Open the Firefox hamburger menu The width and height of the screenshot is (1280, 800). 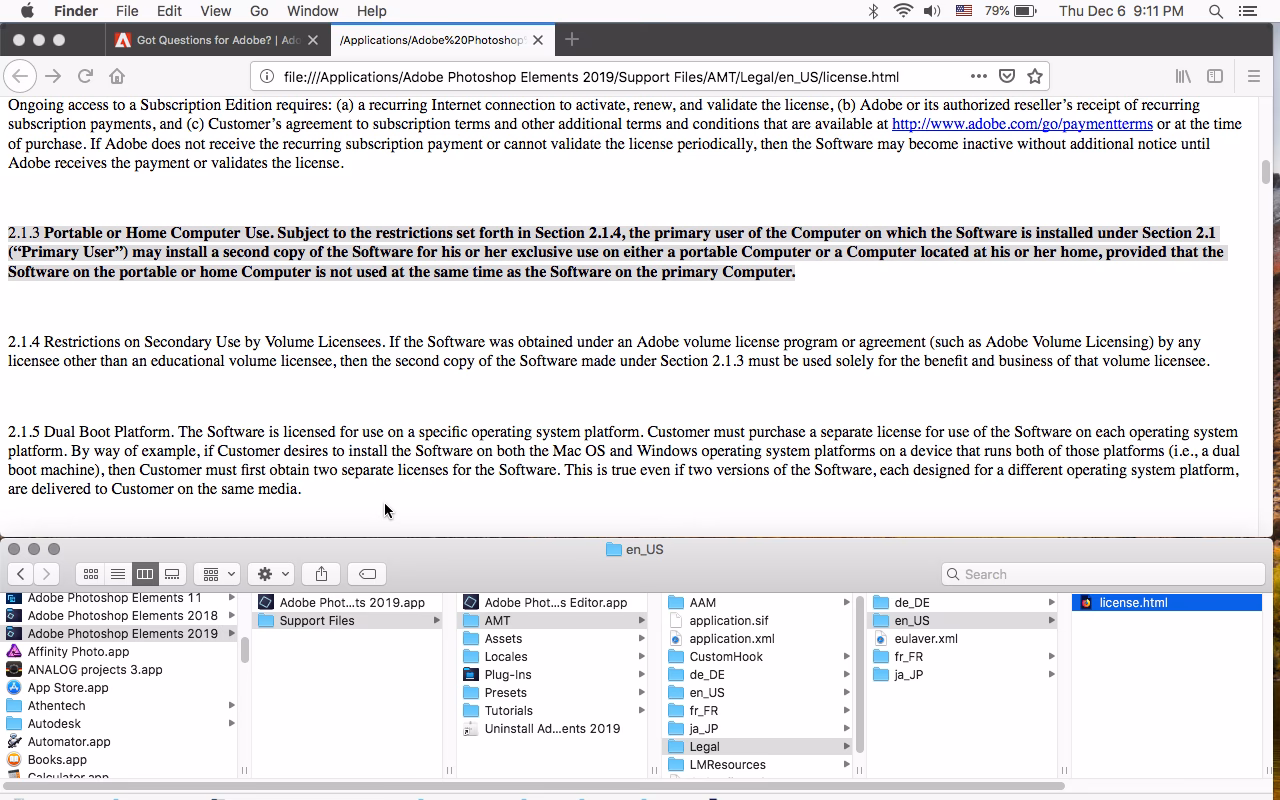point(1253,76)
